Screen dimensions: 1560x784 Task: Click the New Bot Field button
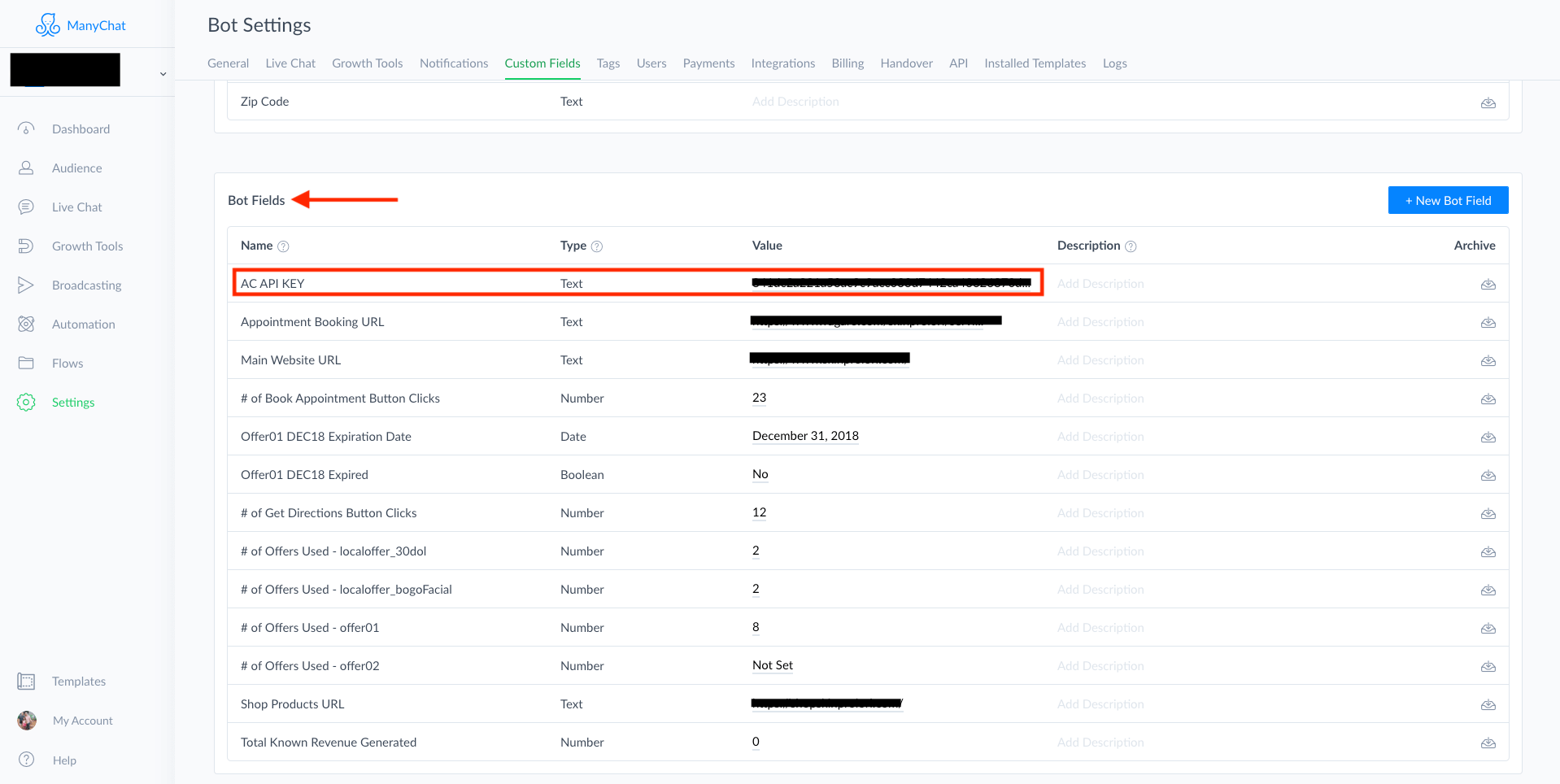(1448, 199)
